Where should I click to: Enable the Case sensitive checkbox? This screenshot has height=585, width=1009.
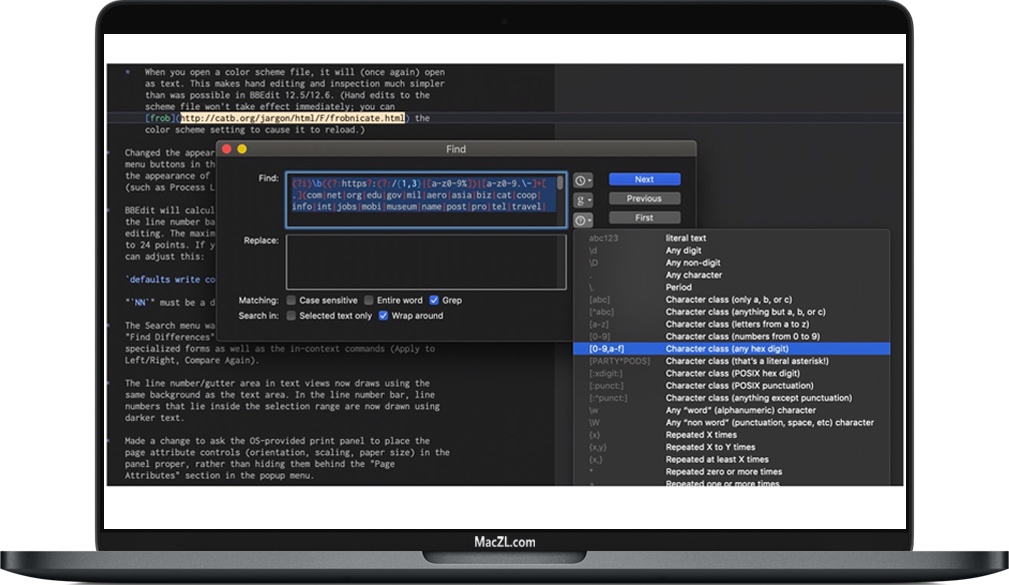[291, 300]
